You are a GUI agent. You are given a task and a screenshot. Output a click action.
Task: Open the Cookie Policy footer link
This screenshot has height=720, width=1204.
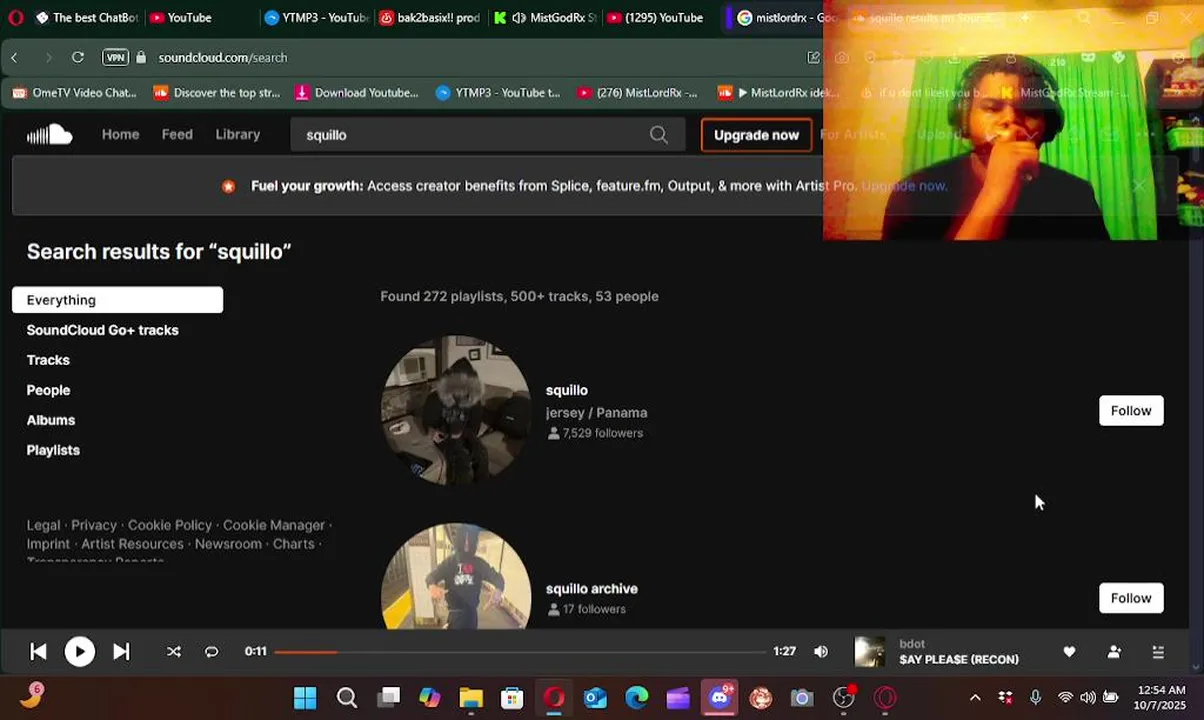(170, 525)
